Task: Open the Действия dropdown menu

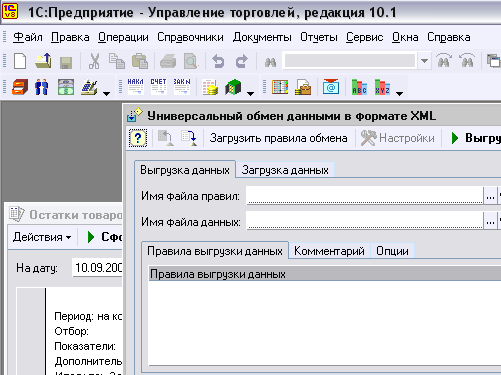Action: (x=42, y=237)
